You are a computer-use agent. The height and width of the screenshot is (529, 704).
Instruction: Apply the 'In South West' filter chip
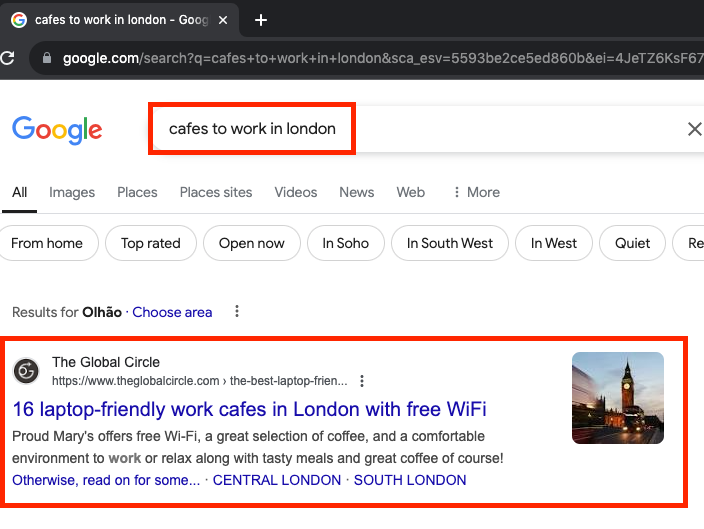pyautogui.click(x=450, y=243)
